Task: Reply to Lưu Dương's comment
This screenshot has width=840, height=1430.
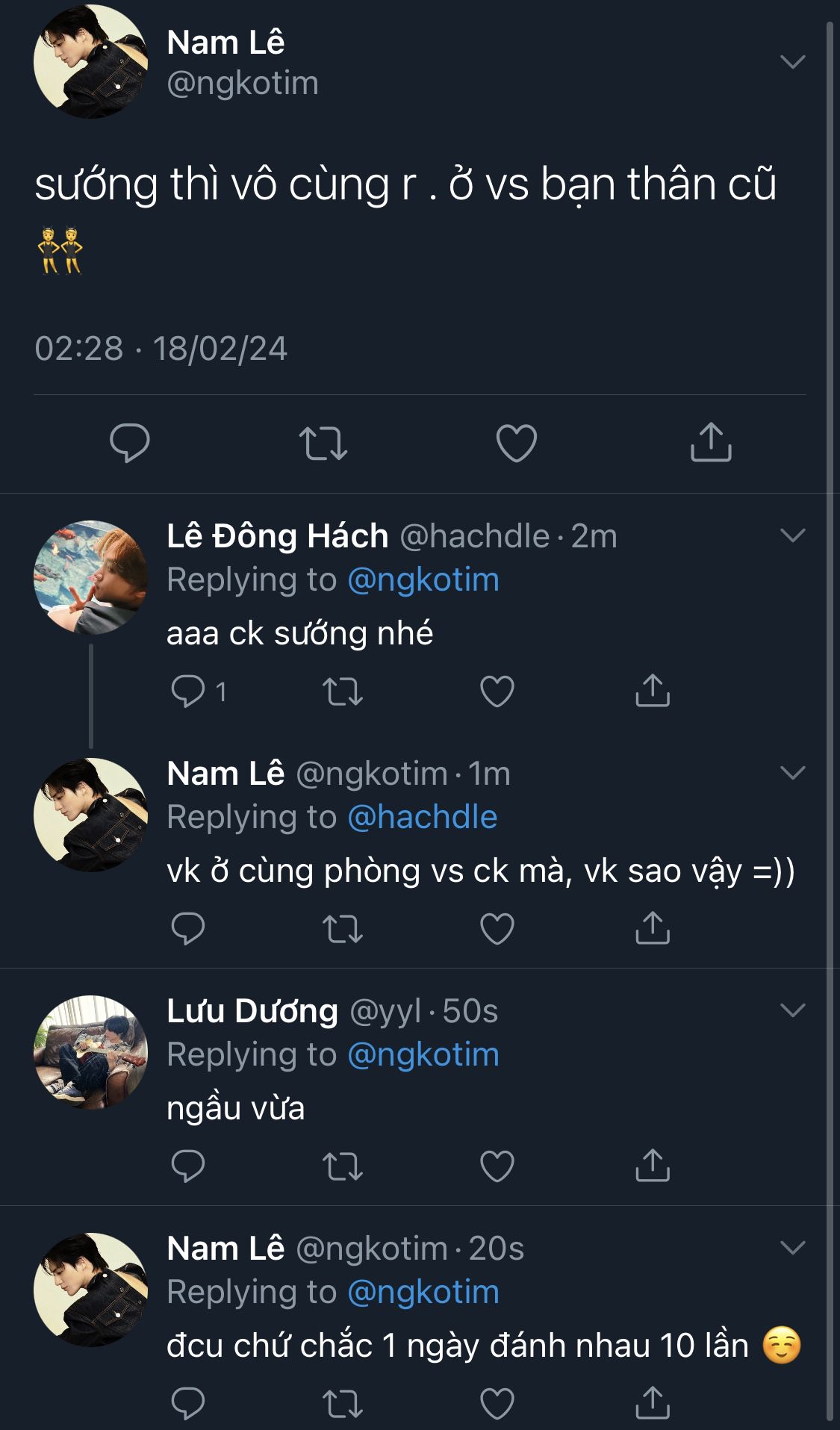Action: (x=188, y=1166)
